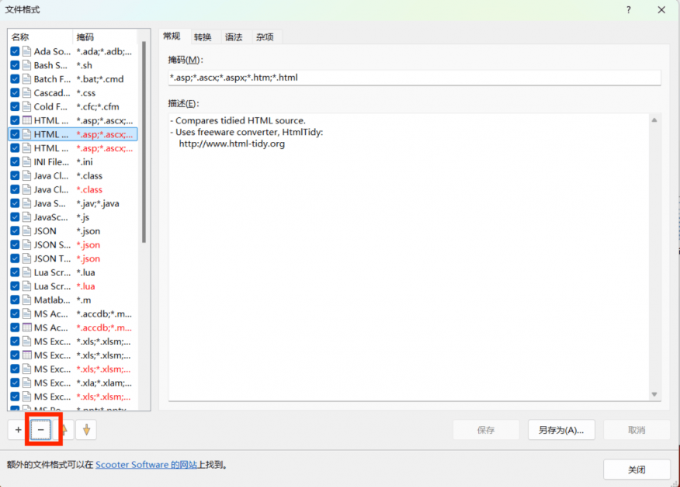Toggle the Bash S... format checkbox
Image resolution: width=680 pixels, height=487 pixels.
coord(15,65)
